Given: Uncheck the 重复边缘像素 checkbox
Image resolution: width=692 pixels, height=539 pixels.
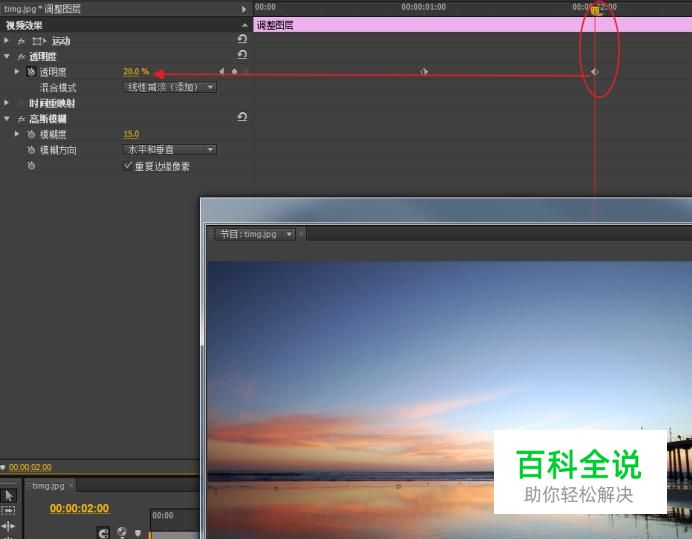Looking at the screenshot, I should [127, 166].
